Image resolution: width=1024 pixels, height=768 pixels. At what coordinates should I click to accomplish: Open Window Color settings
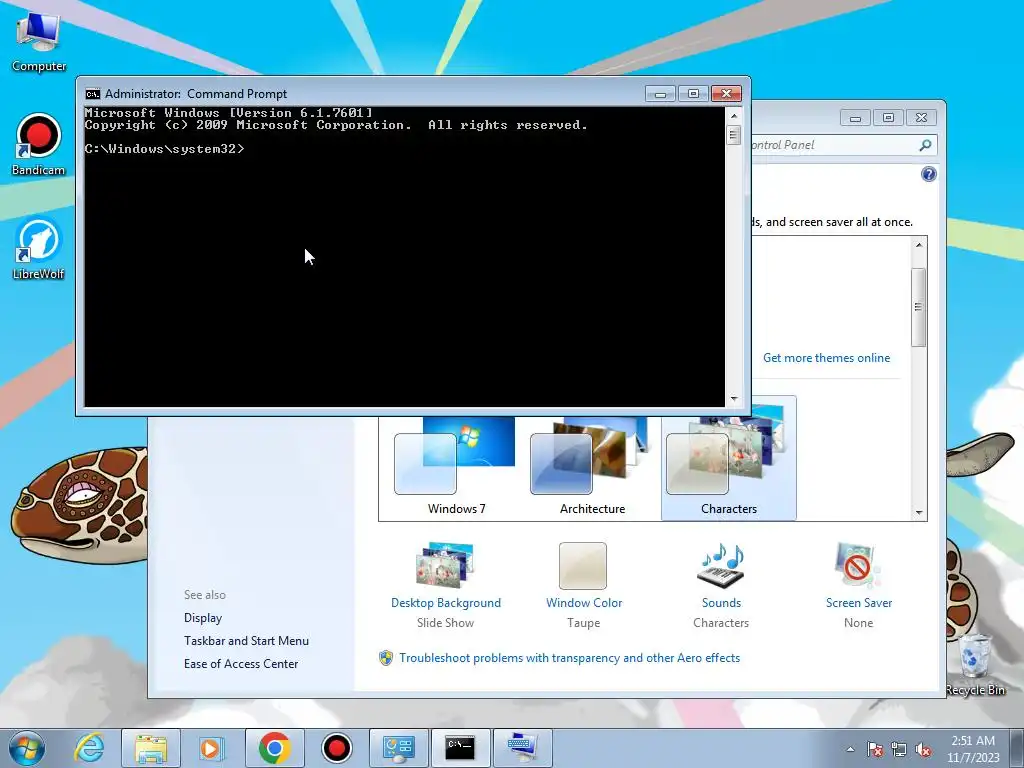(584, 603)
